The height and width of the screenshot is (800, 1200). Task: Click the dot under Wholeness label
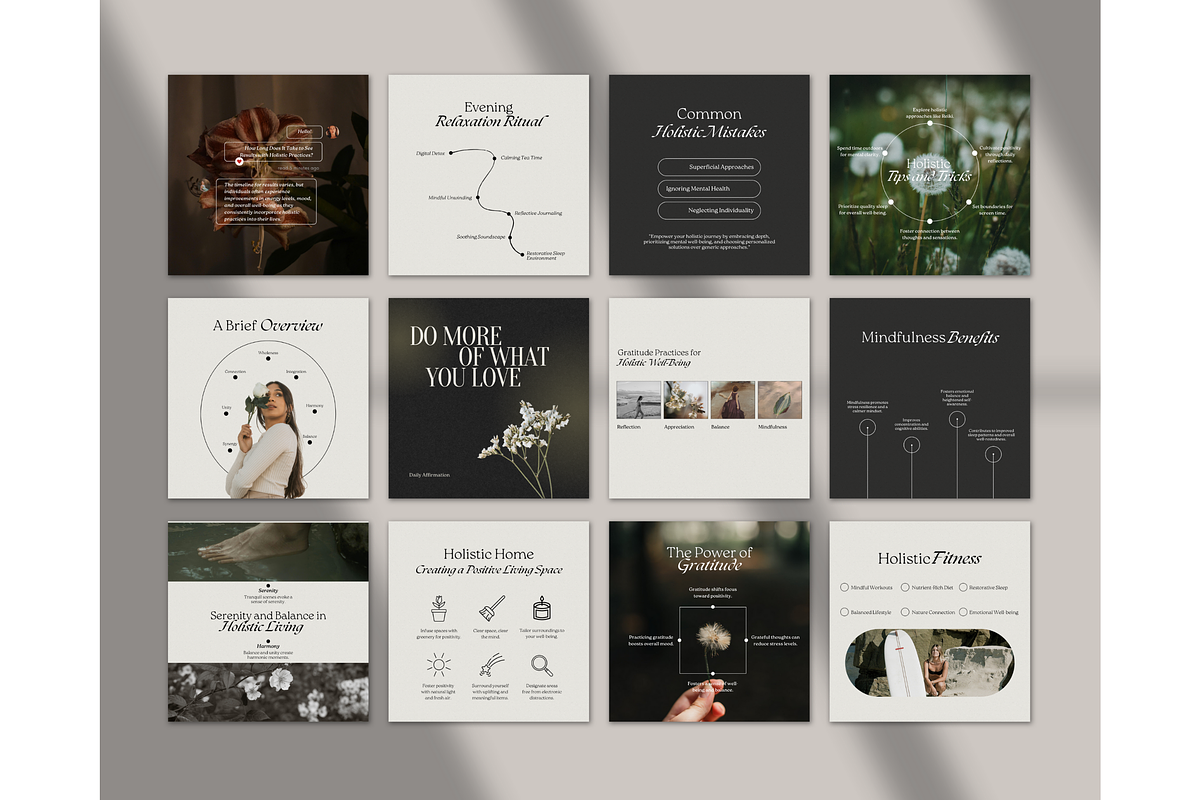coord(268,359)
